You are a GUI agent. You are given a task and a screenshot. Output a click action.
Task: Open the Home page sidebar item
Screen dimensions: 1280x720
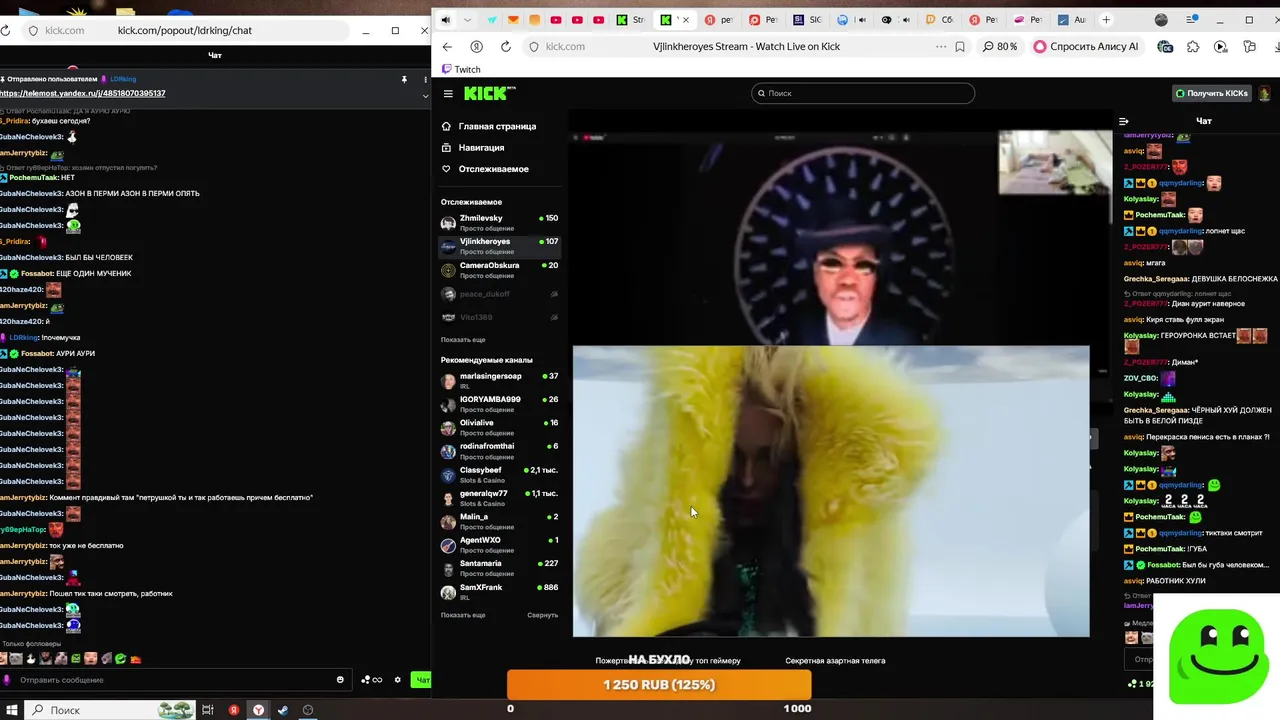point(490,127)
